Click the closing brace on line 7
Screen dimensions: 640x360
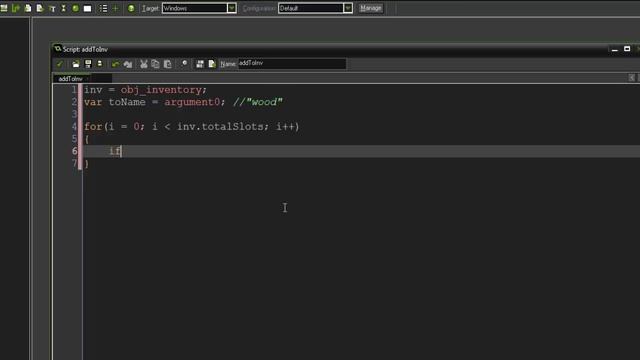pyautogui.click(x=87, y=164)
